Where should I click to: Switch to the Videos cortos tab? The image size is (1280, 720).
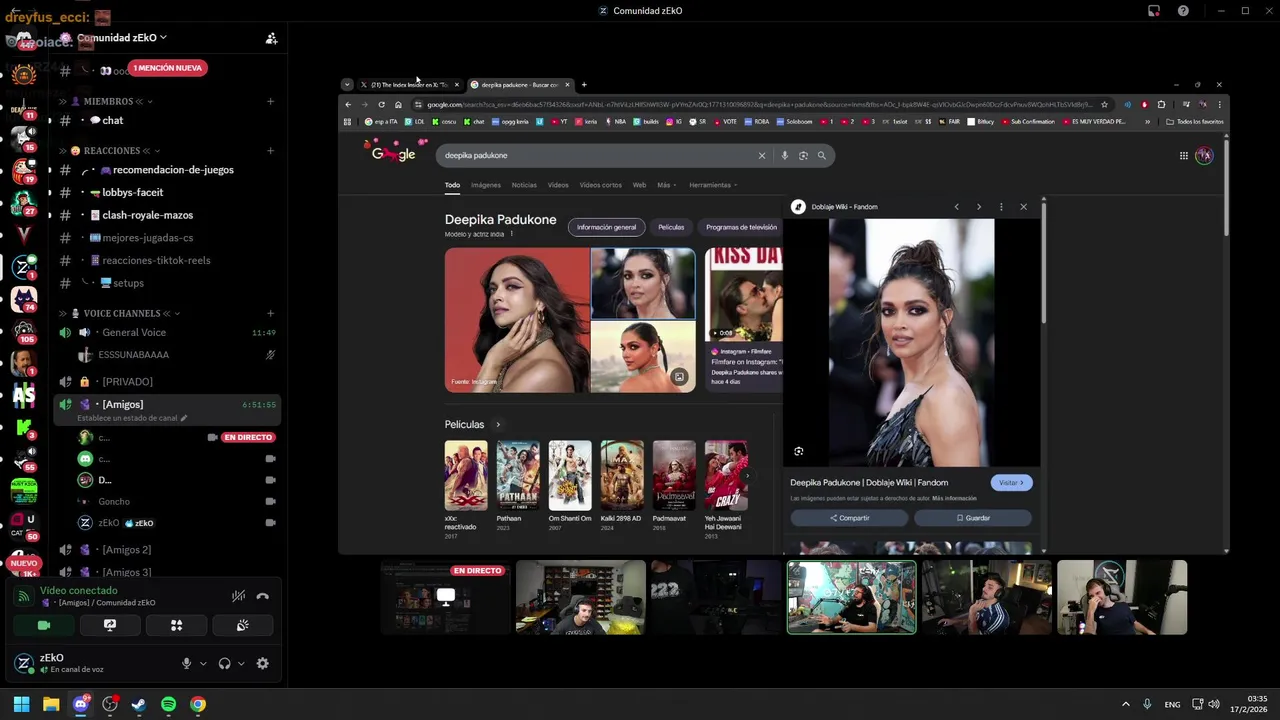pyautogui.click(x=600, y=185)
